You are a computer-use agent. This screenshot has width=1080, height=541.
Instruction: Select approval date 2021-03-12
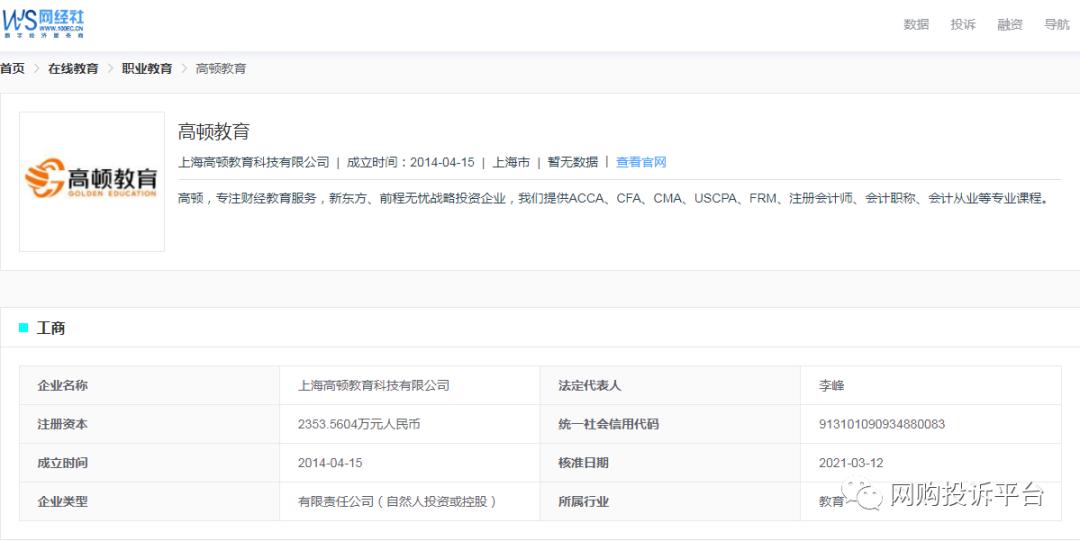(x=851, y=463)
